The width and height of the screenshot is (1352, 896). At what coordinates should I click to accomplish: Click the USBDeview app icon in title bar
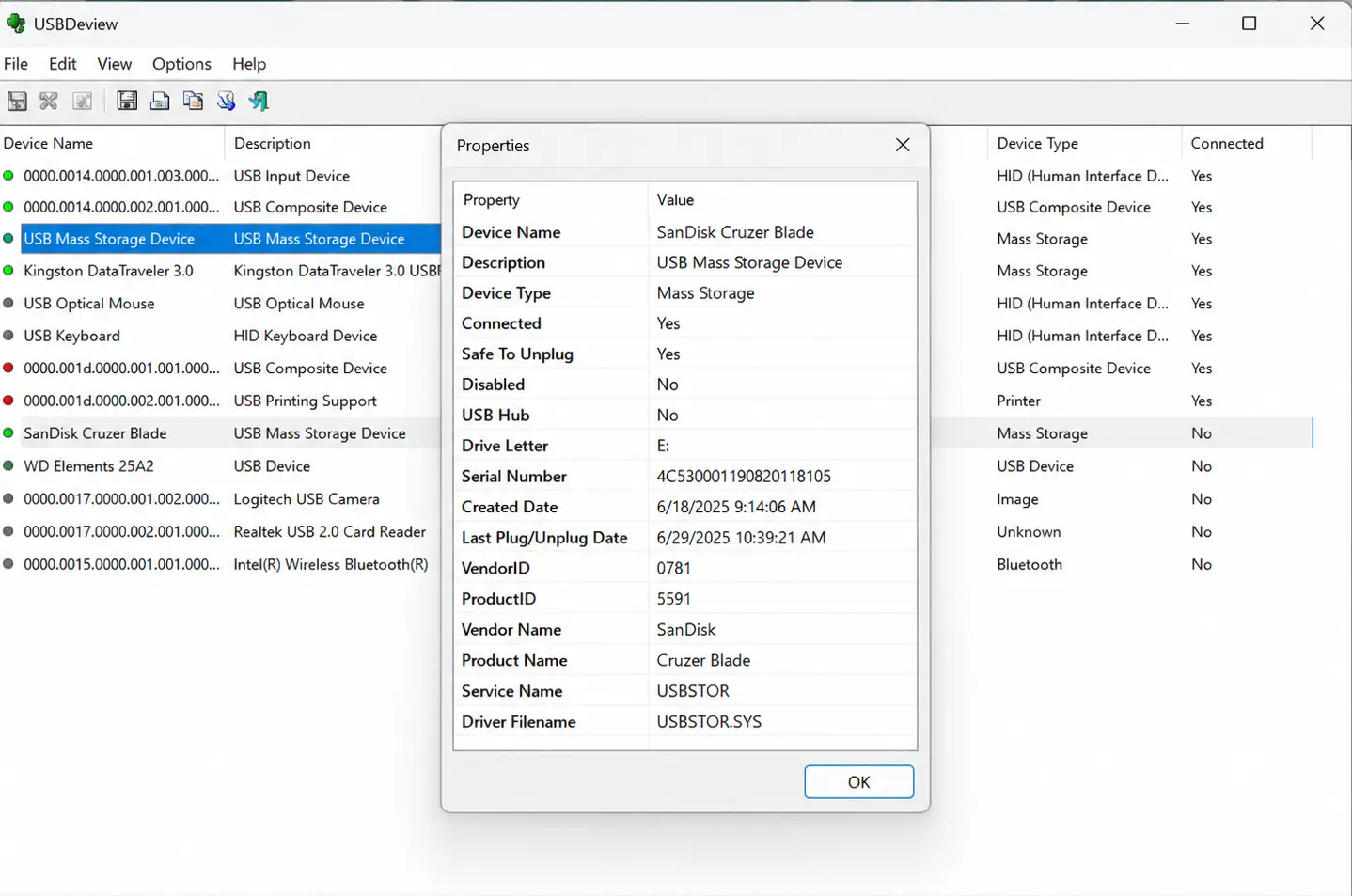(x=16, y=24)
